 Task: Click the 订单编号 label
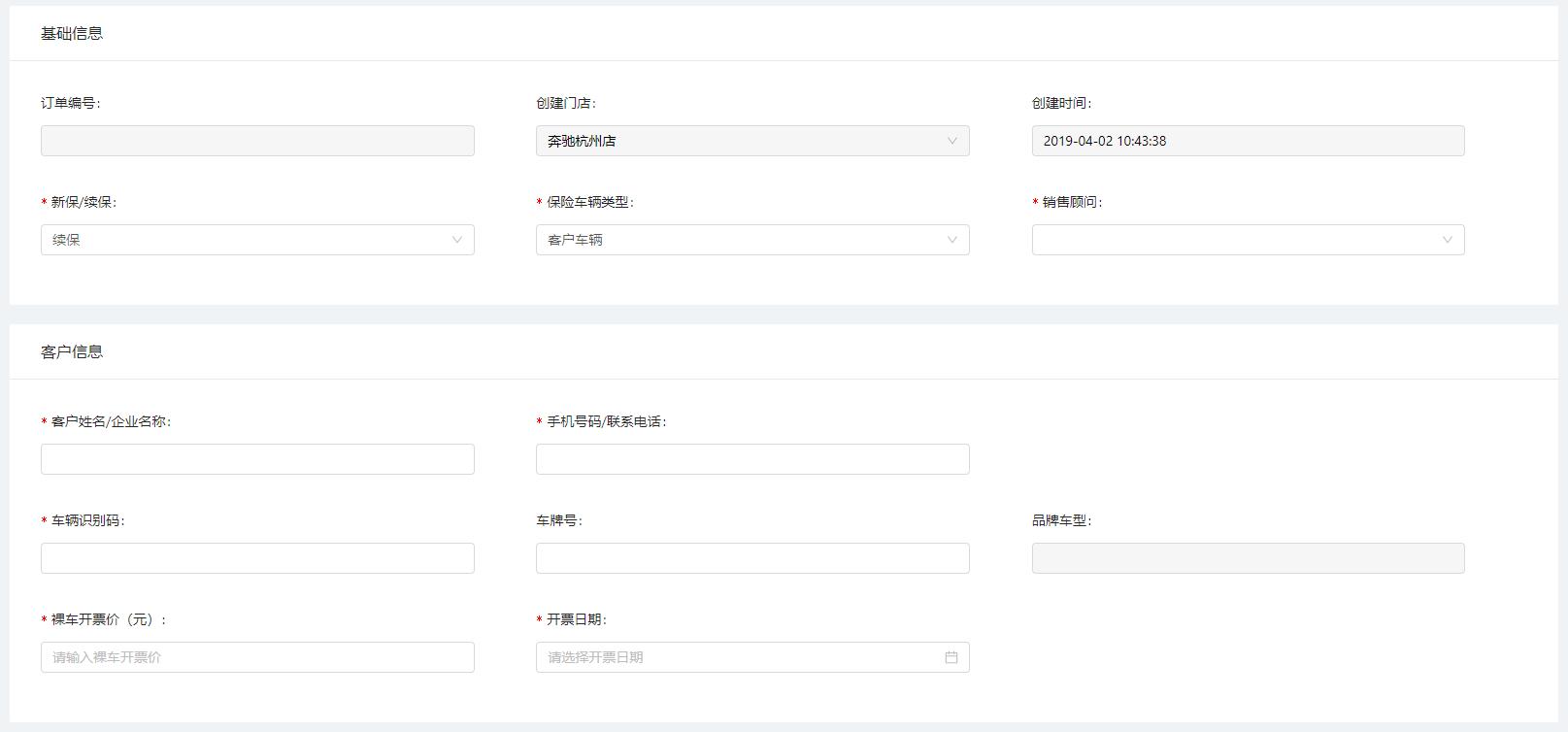[70, 103]
